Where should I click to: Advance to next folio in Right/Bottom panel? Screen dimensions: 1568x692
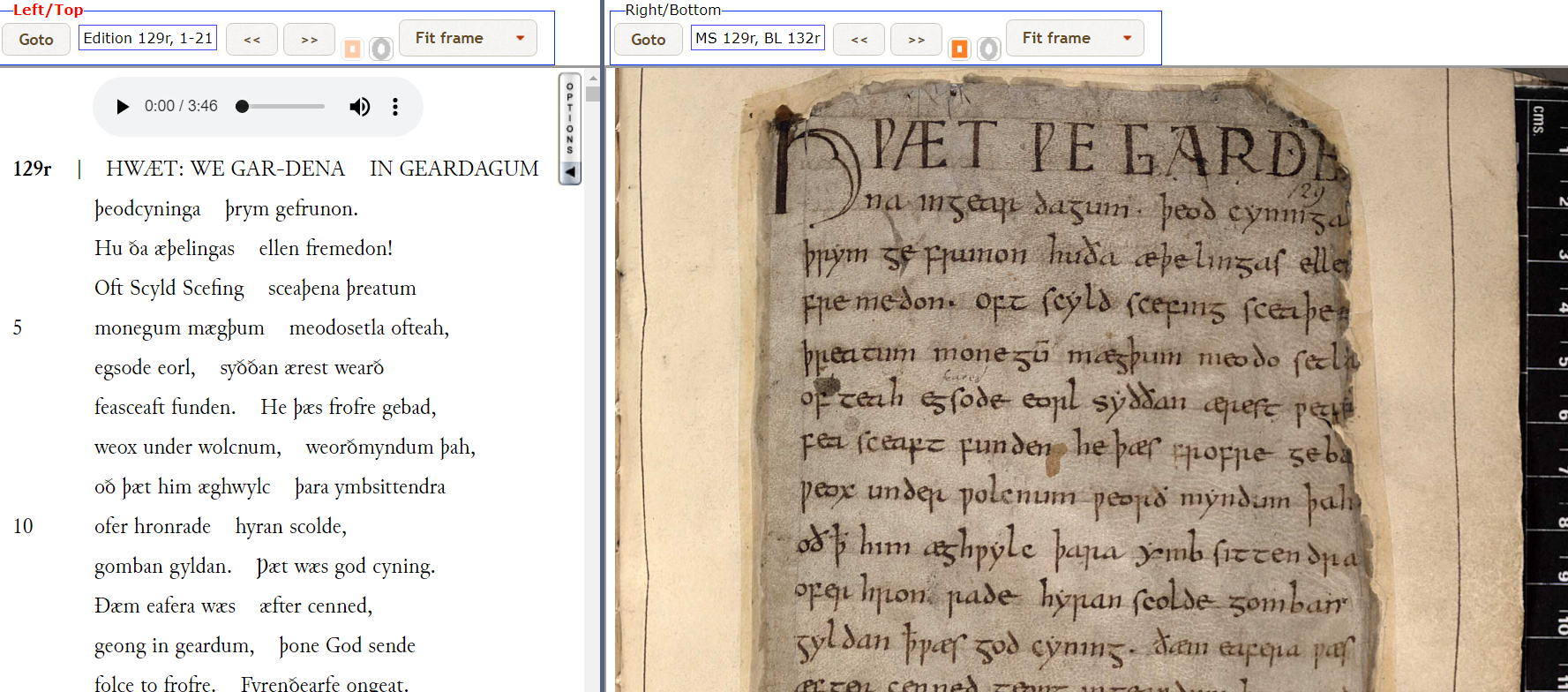pyautogui.click(x=916, y=40)
